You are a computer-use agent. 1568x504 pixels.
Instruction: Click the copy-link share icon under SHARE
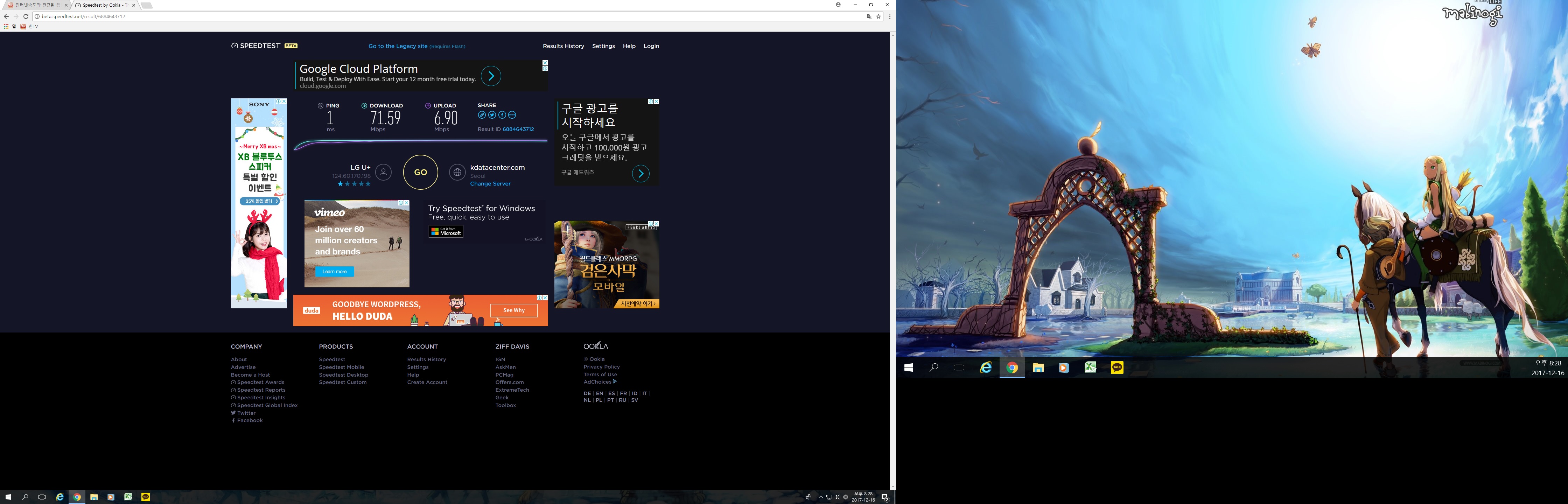tap(482, 115)
